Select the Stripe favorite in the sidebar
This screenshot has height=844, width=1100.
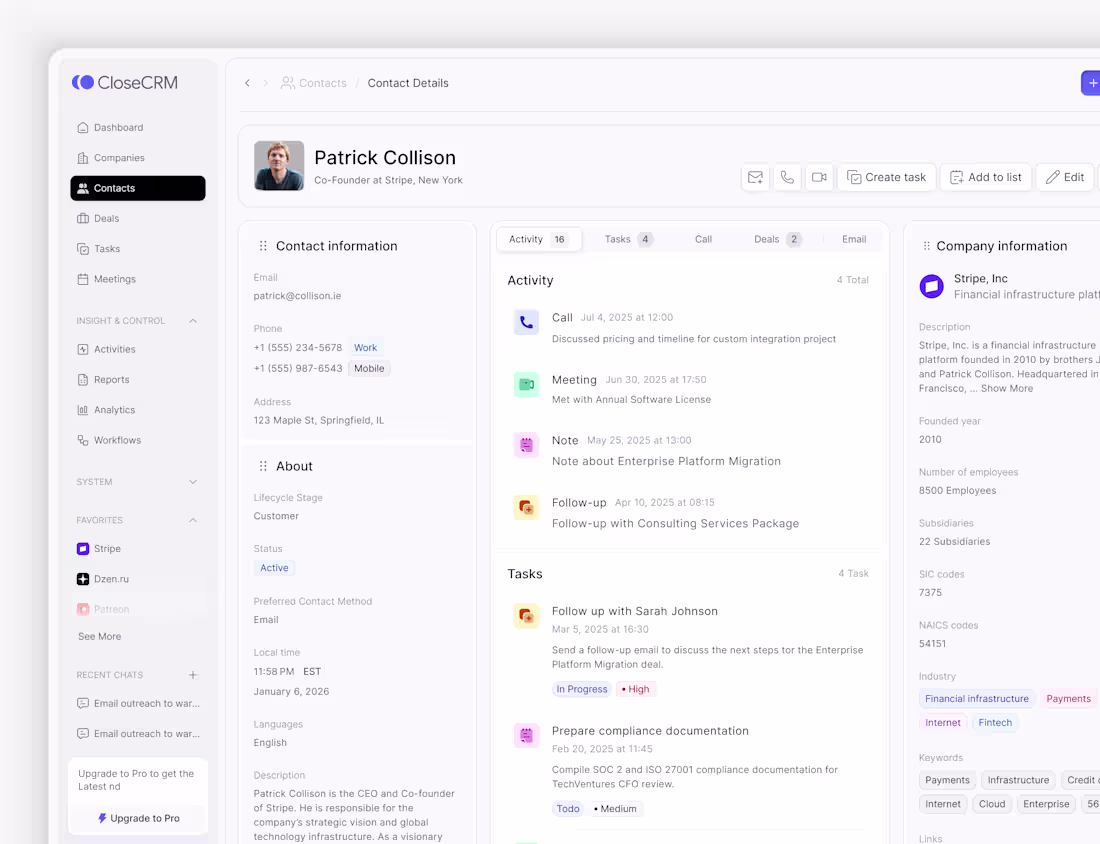tap(99, 548)
